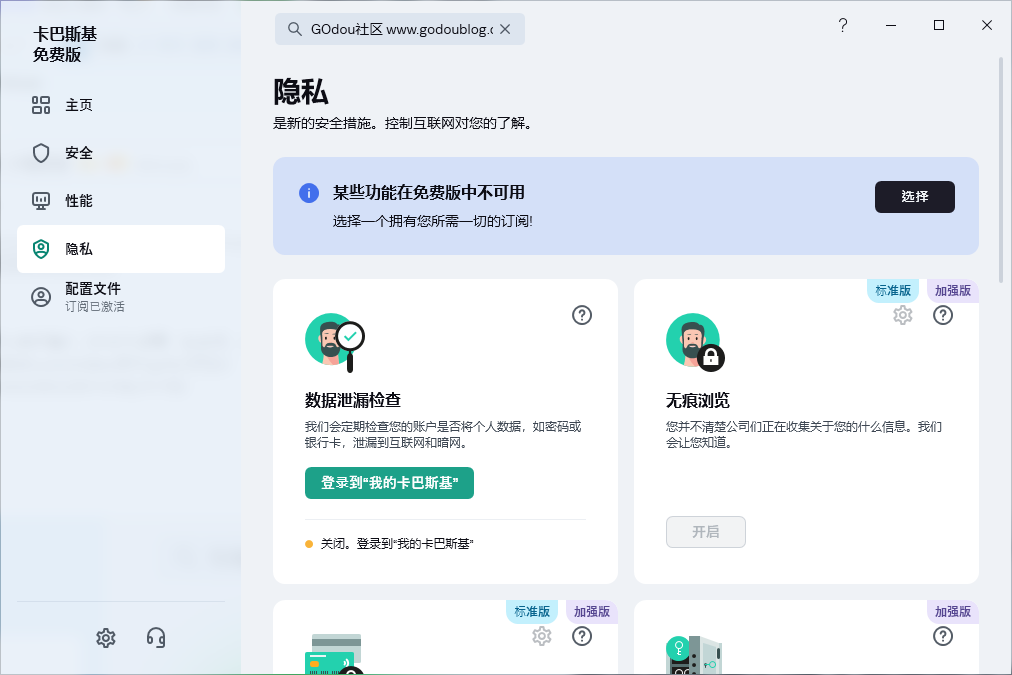Screen dimensions: 1012x675
Task: Select the 隐私 privacy icon in the sidebar
Action: [x=42, y=248]
